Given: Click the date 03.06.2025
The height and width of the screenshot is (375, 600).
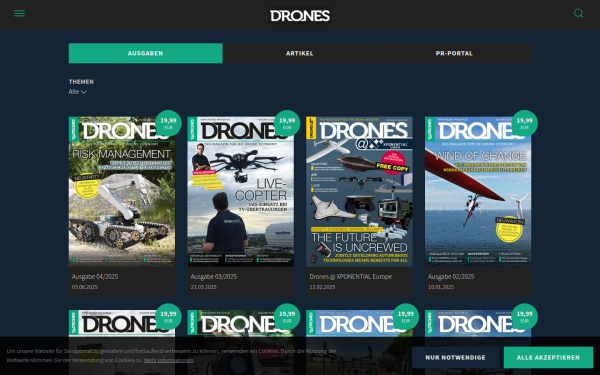Looking at the screenshot, I should click(85, 287).
